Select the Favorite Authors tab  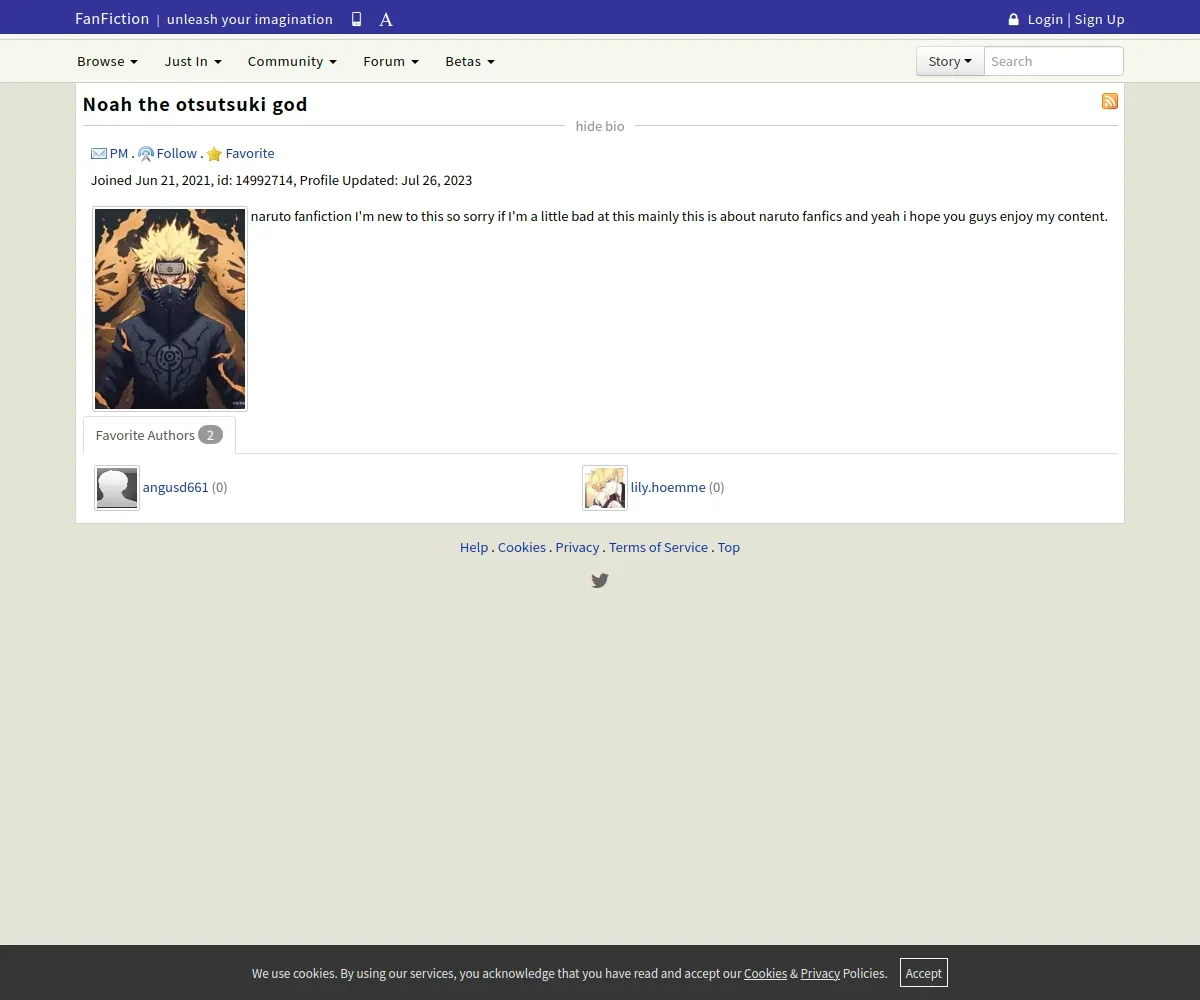click(x=159, y=435)
